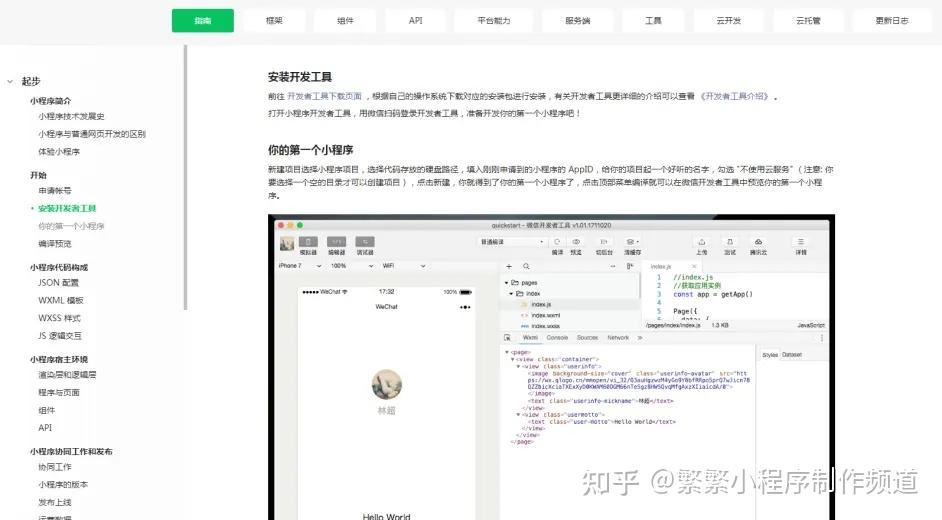
Task: Select index.wxml in the file tree
Action: [x=545, y=315]
